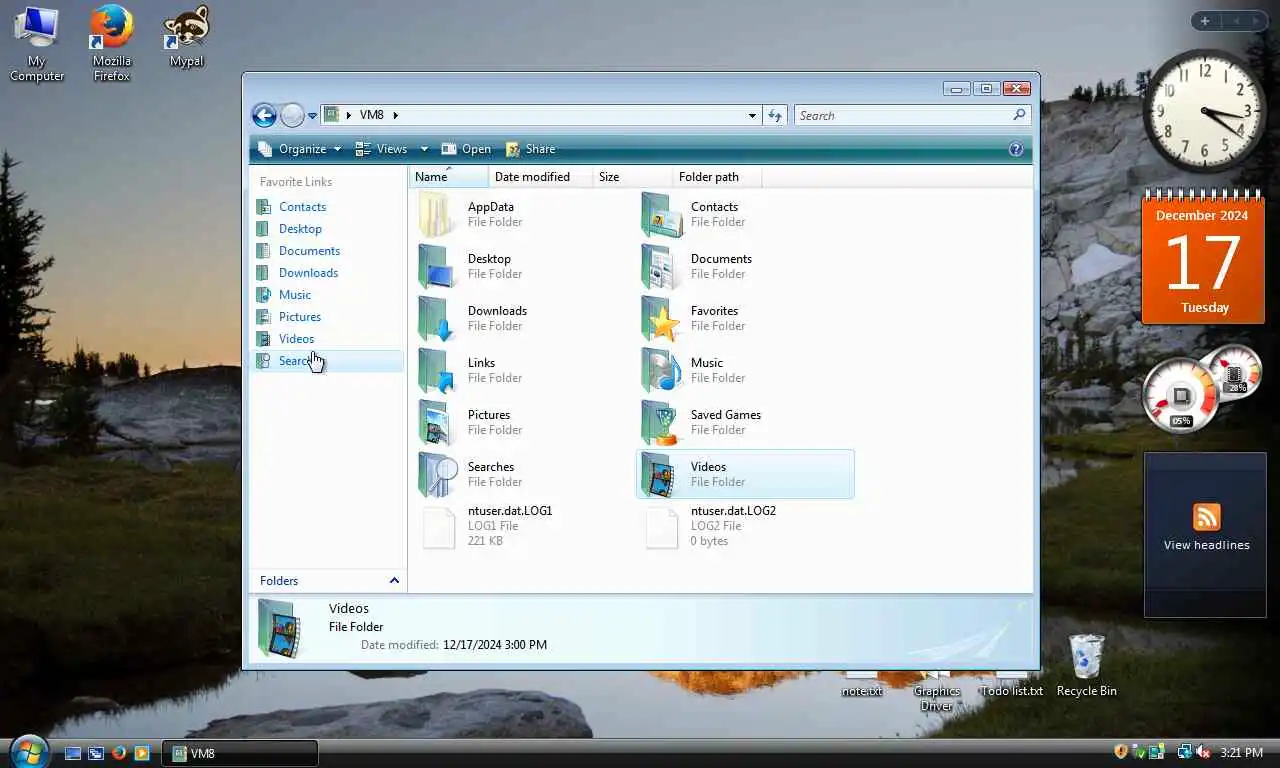Click the search magnifier icon

[1019, 115]
